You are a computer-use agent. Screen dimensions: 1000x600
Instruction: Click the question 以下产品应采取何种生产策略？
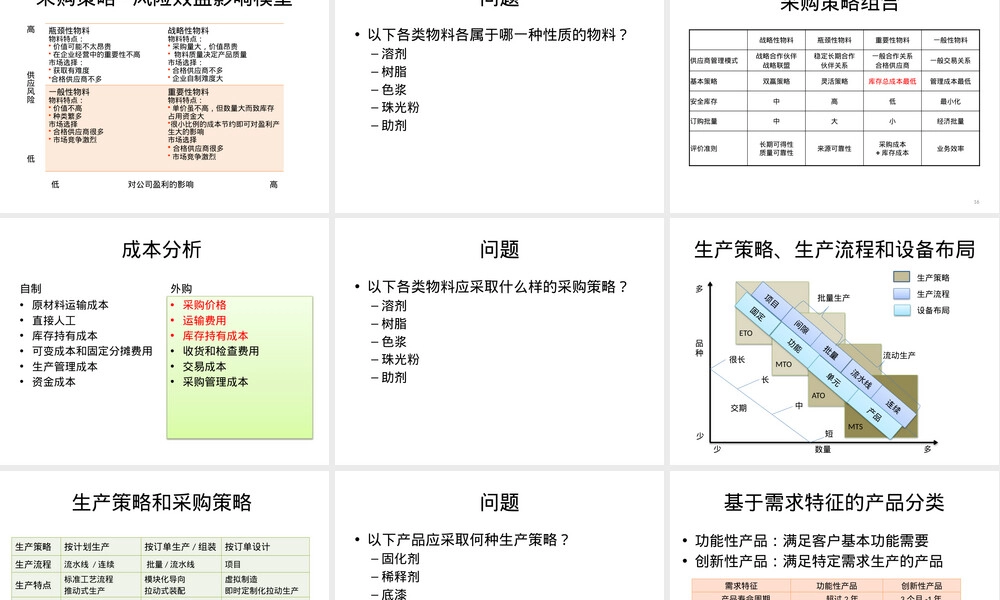click(469, 539)
